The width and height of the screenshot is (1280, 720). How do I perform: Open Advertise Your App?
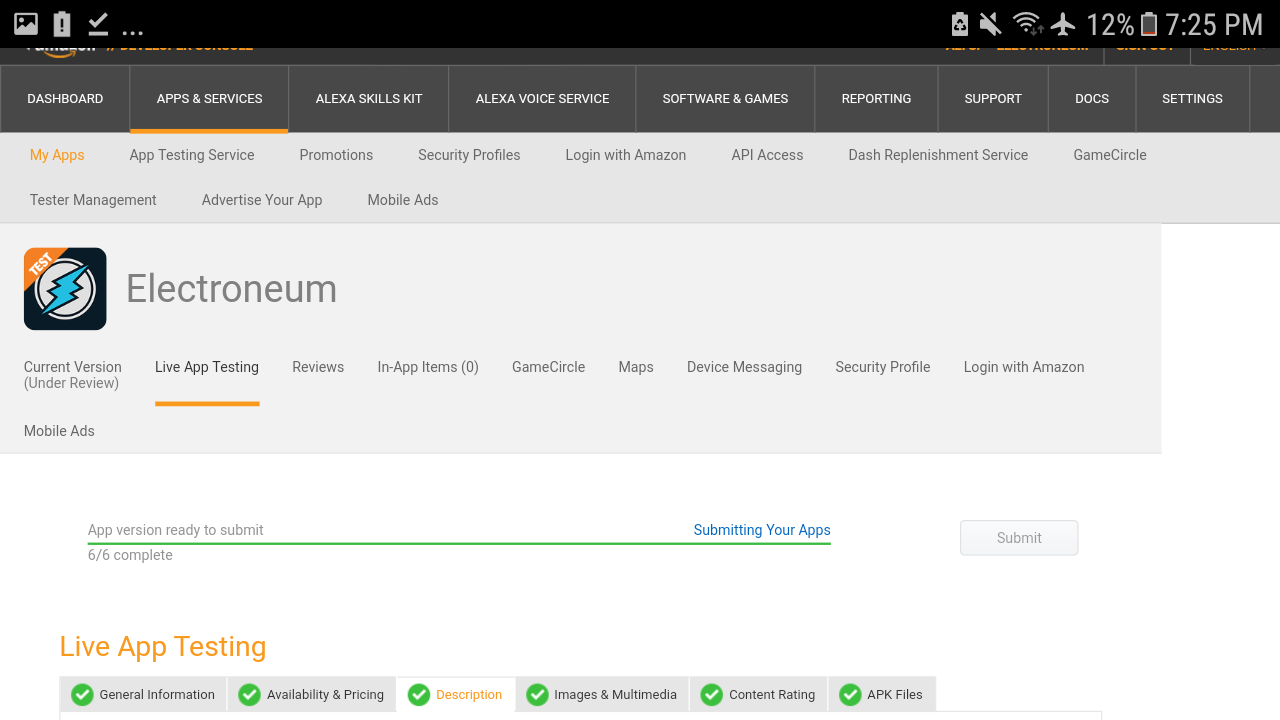pyautogui.click(x=262, y=200)
